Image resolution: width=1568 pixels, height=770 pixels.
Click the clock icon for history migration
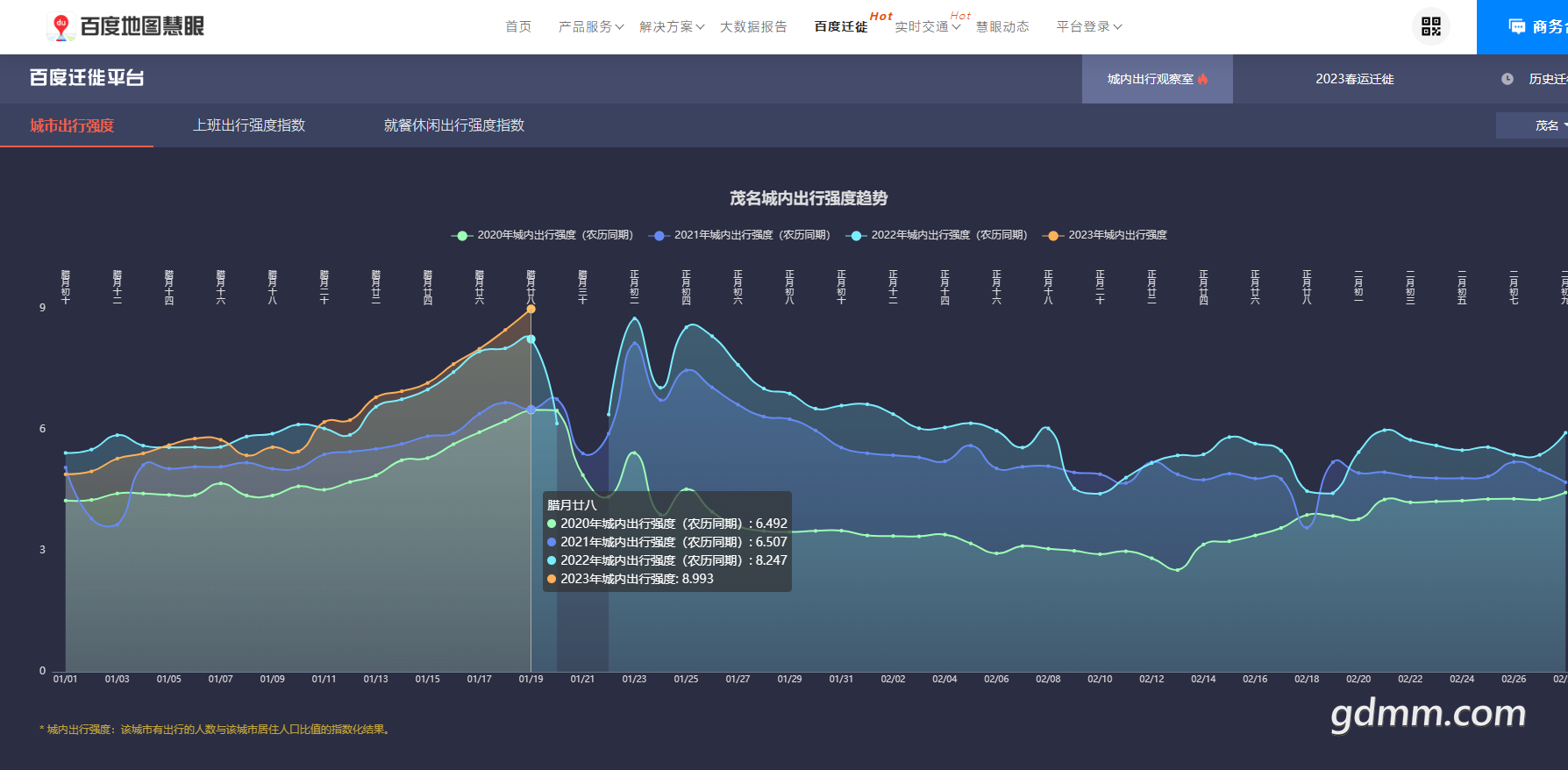point(1507,79)
